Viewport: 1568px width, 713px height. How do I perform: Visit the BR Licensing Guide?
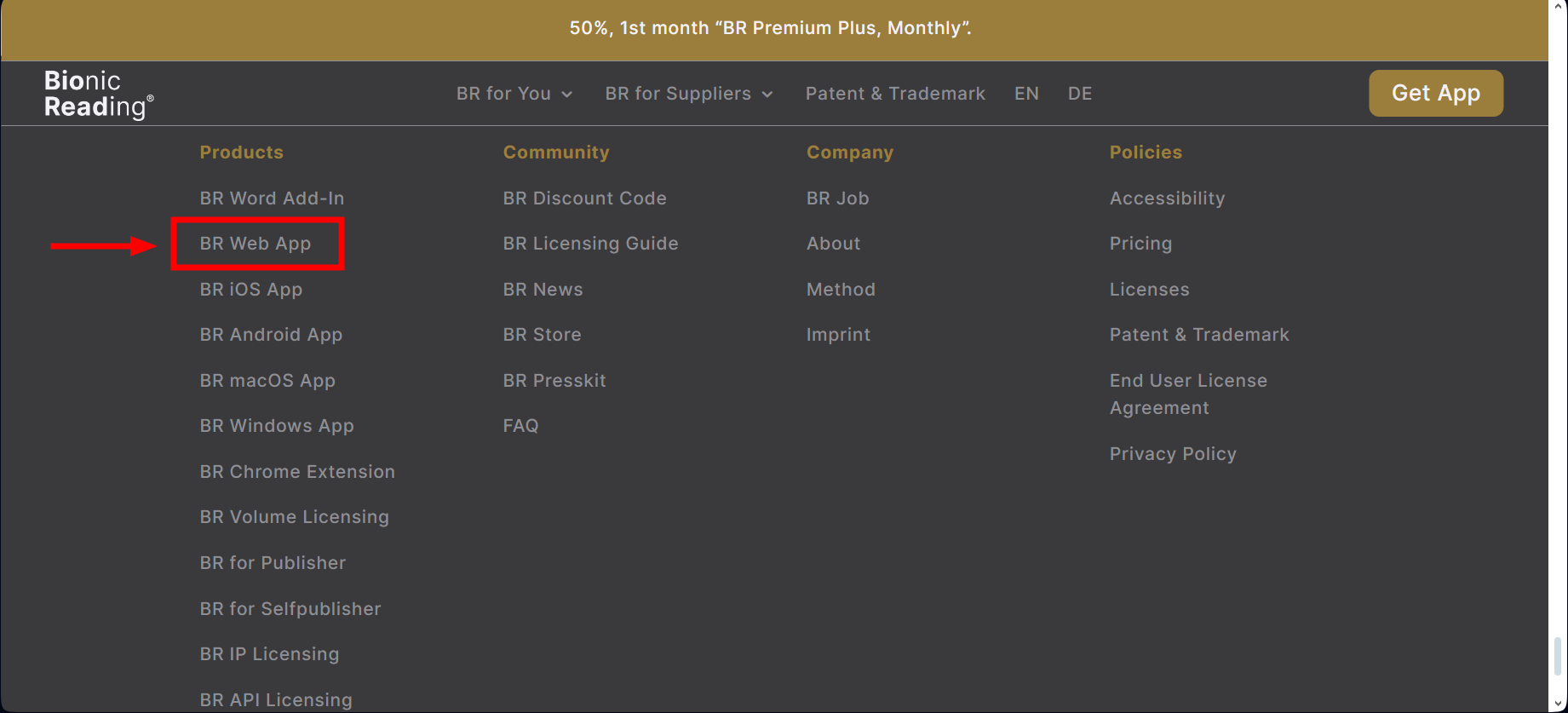pos(590,244)
